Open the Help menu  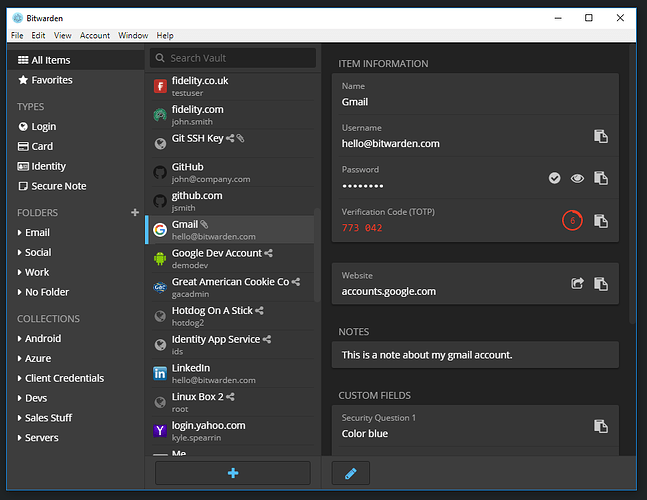165,35
